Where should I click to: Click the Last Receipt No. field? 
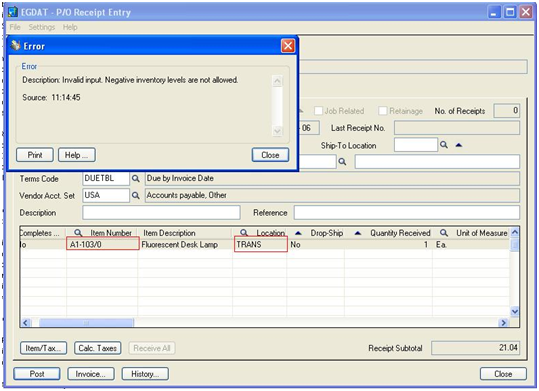point(457,128)
